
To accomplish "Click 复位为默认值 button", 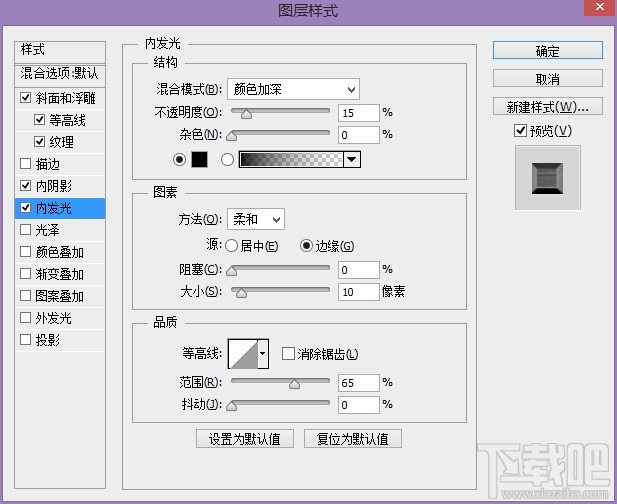I will click(x=353, y=439).
